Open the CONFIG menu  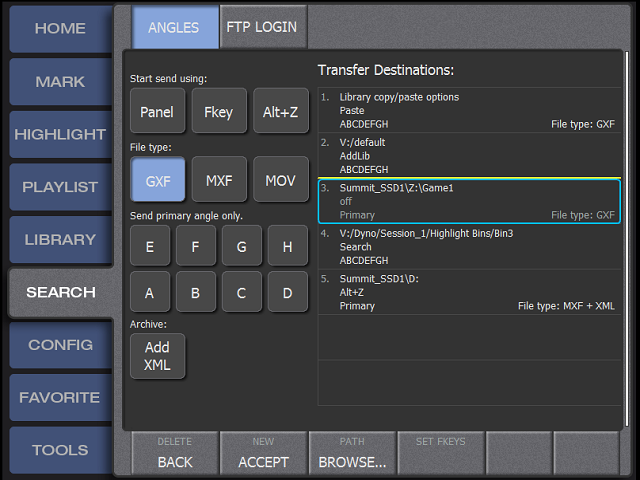pyautogui.click(x=60, y=345)
